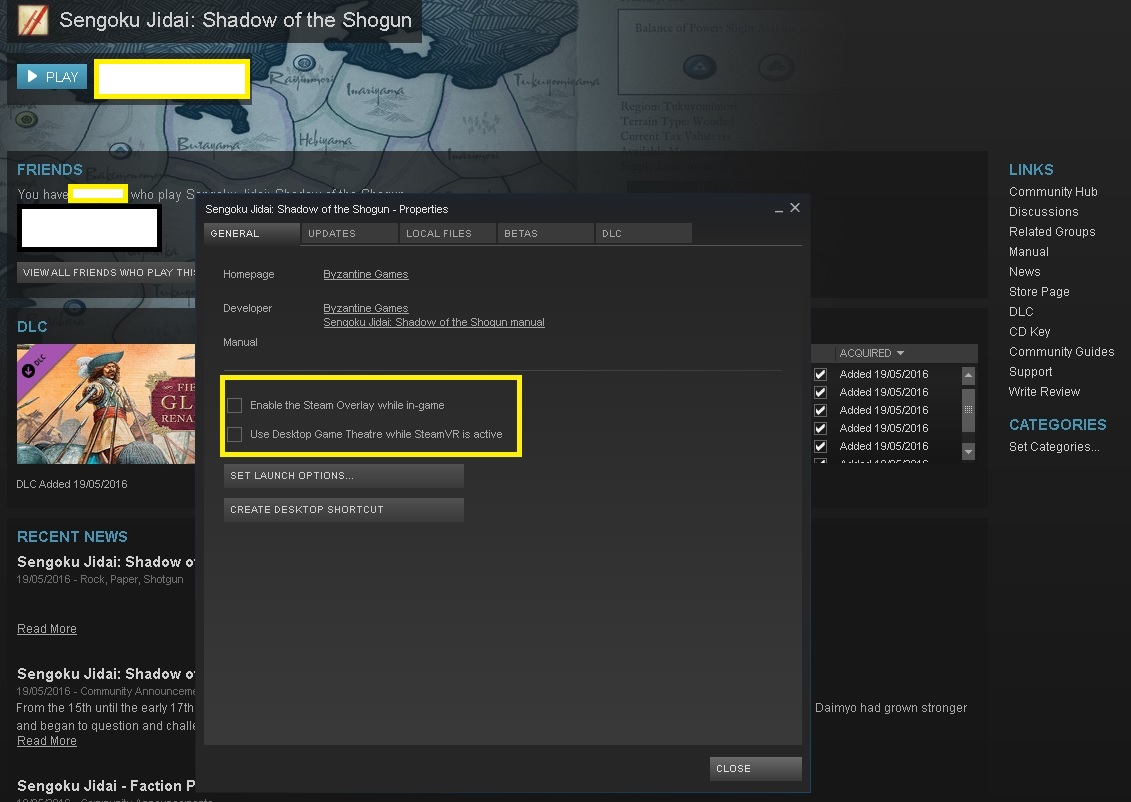Screen dimensions: 1131x802
Task: Open the Sengoku Jidai - Faction news headline
Action: [106, 786]
